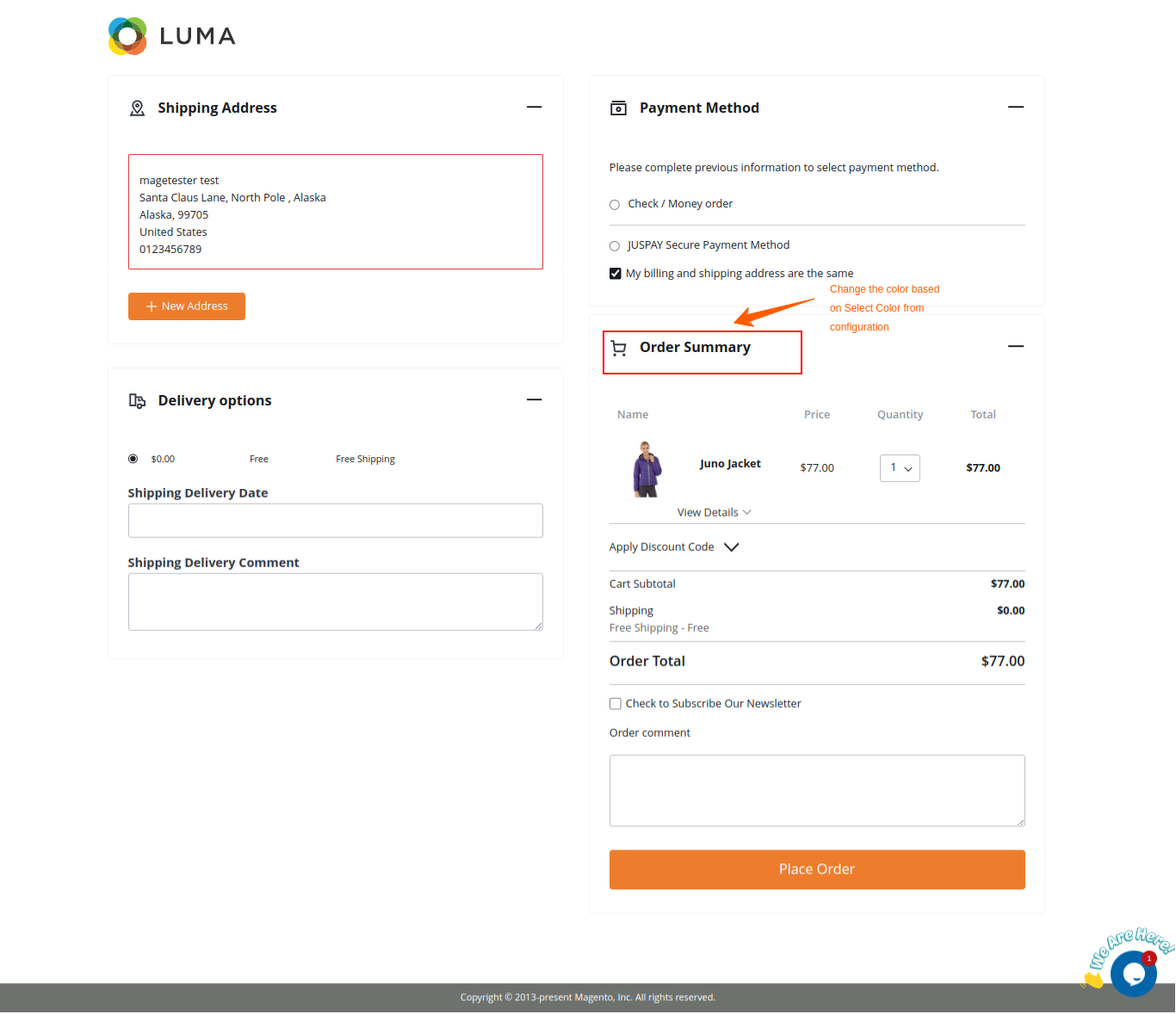Screen dimensions: 1176x1014
Task: Open the Juno Jacket quantity dropdown
Action: pos(900,467)
